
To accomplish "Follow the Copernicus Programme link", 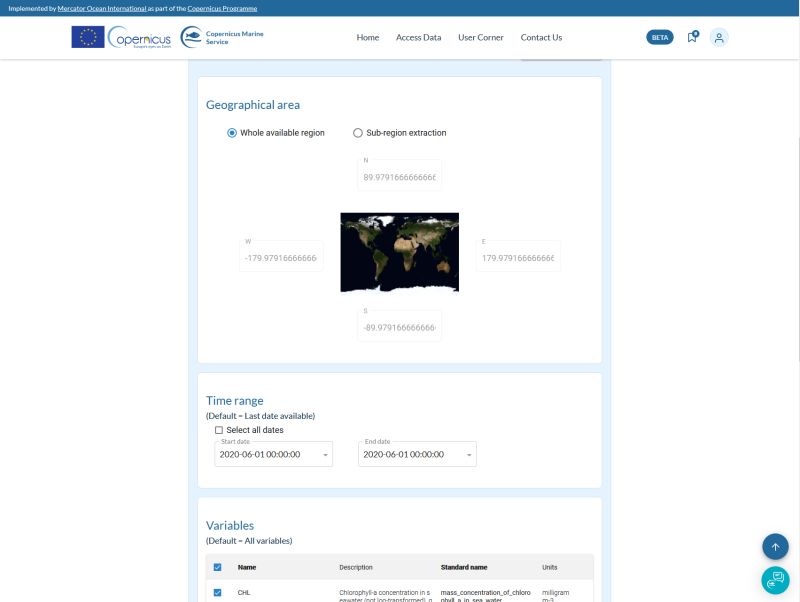I will pyautogui.click(x=222, y=8).
